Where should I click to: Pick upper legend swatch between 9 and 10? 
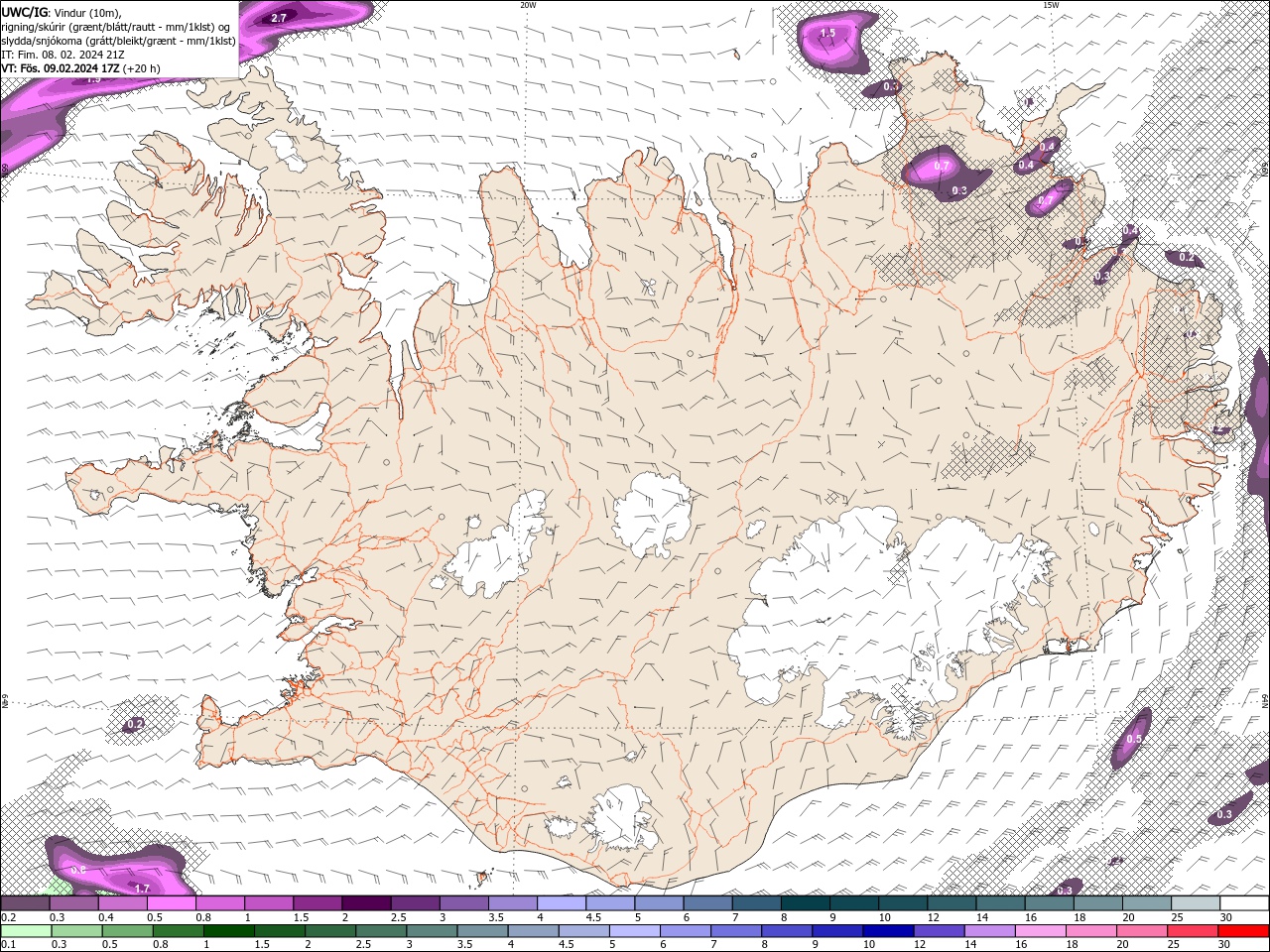[x=854, y=903]
